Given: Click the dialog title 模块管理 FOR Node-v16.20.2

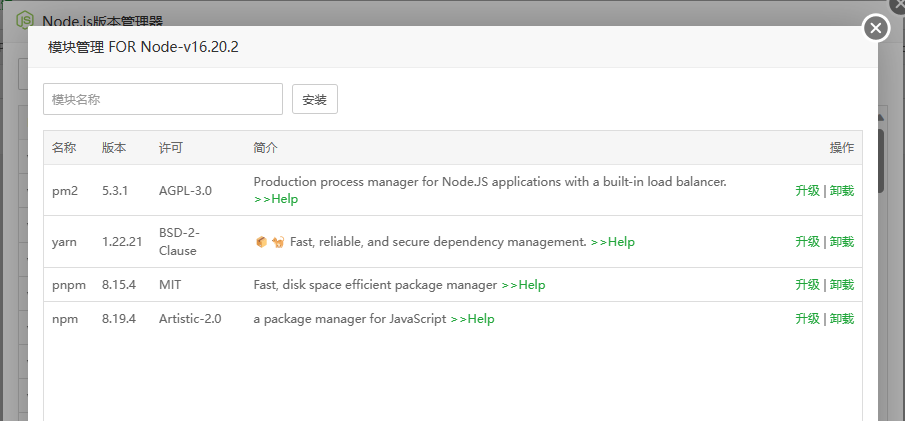Looking at the screenshot, I should (x=143, y=47).
